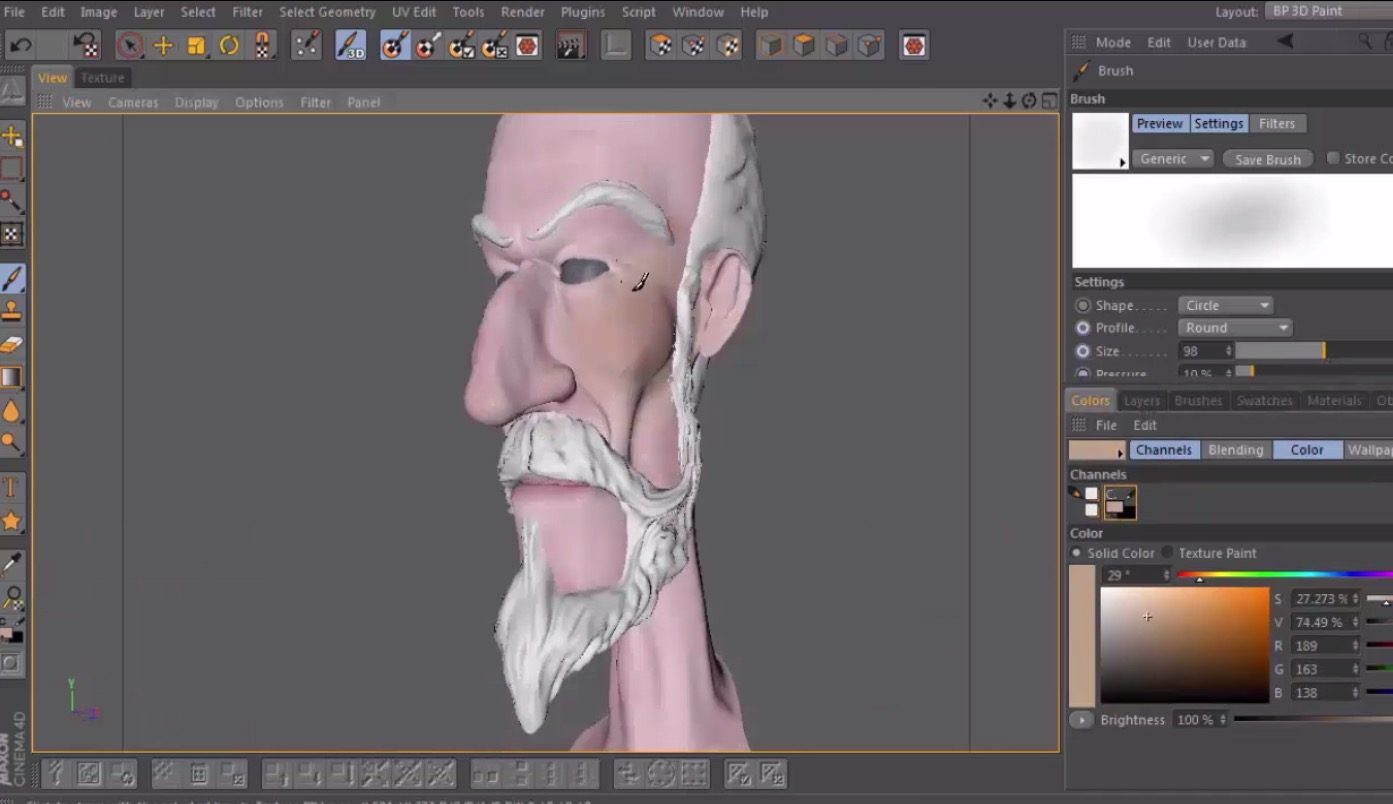Select the Brush tool in left toolbar
1393x804 pixels.
[x=12, y=279]
